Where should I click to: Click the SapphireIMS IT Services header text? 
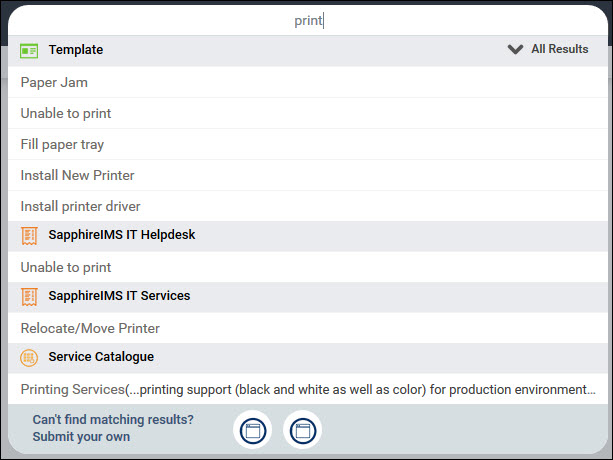pyautogui.click(x=119, y=296)
